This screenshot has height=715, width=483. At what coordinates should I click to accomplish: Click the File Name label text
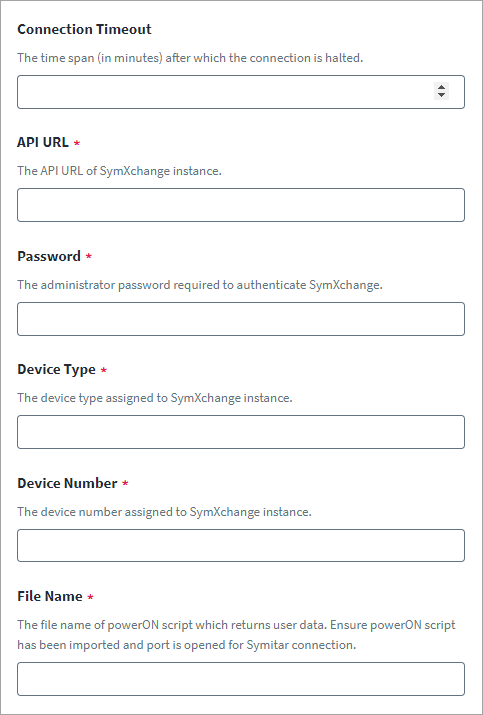pyautogui.click(x=50, y=596)
